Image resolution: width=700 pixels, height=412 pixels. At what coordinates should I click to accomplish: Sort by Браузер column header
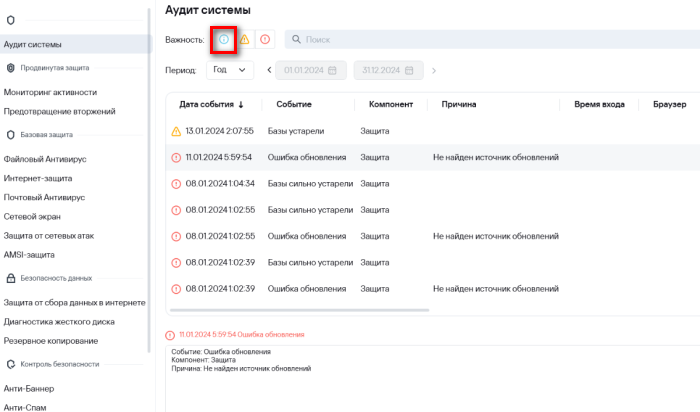point(670,104)
